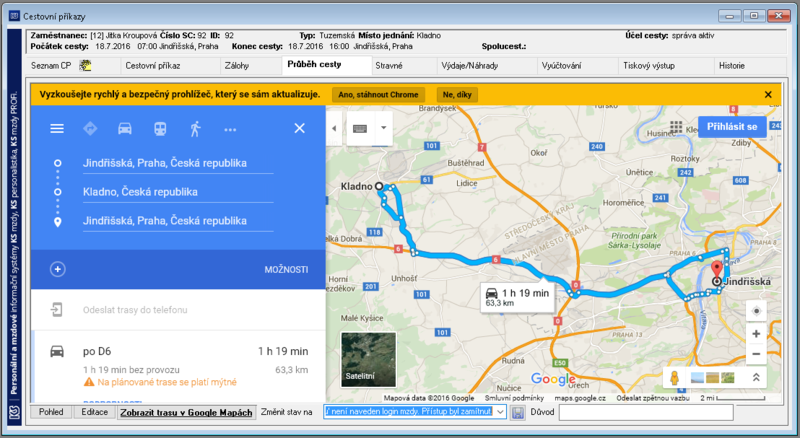This screenshot has height=438, width=800.
Task: Click the Editace button
Action: coord(95,412)
